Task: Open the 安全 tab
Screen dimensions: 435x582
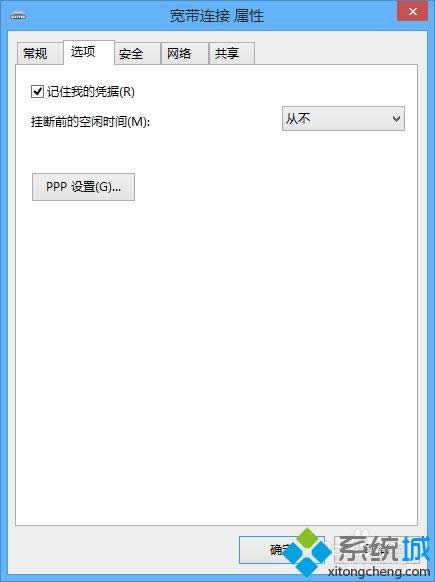Action: [x=137, y=53]
